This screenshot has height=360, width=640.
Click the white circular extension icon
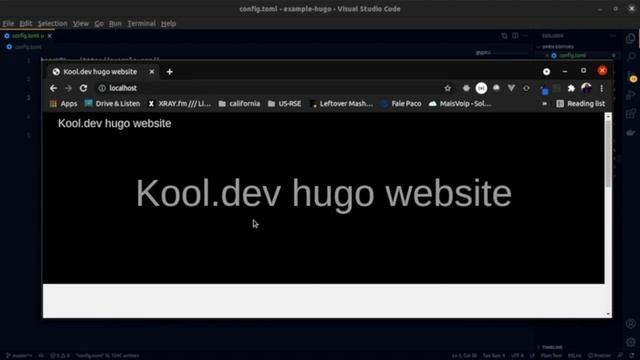481,88
